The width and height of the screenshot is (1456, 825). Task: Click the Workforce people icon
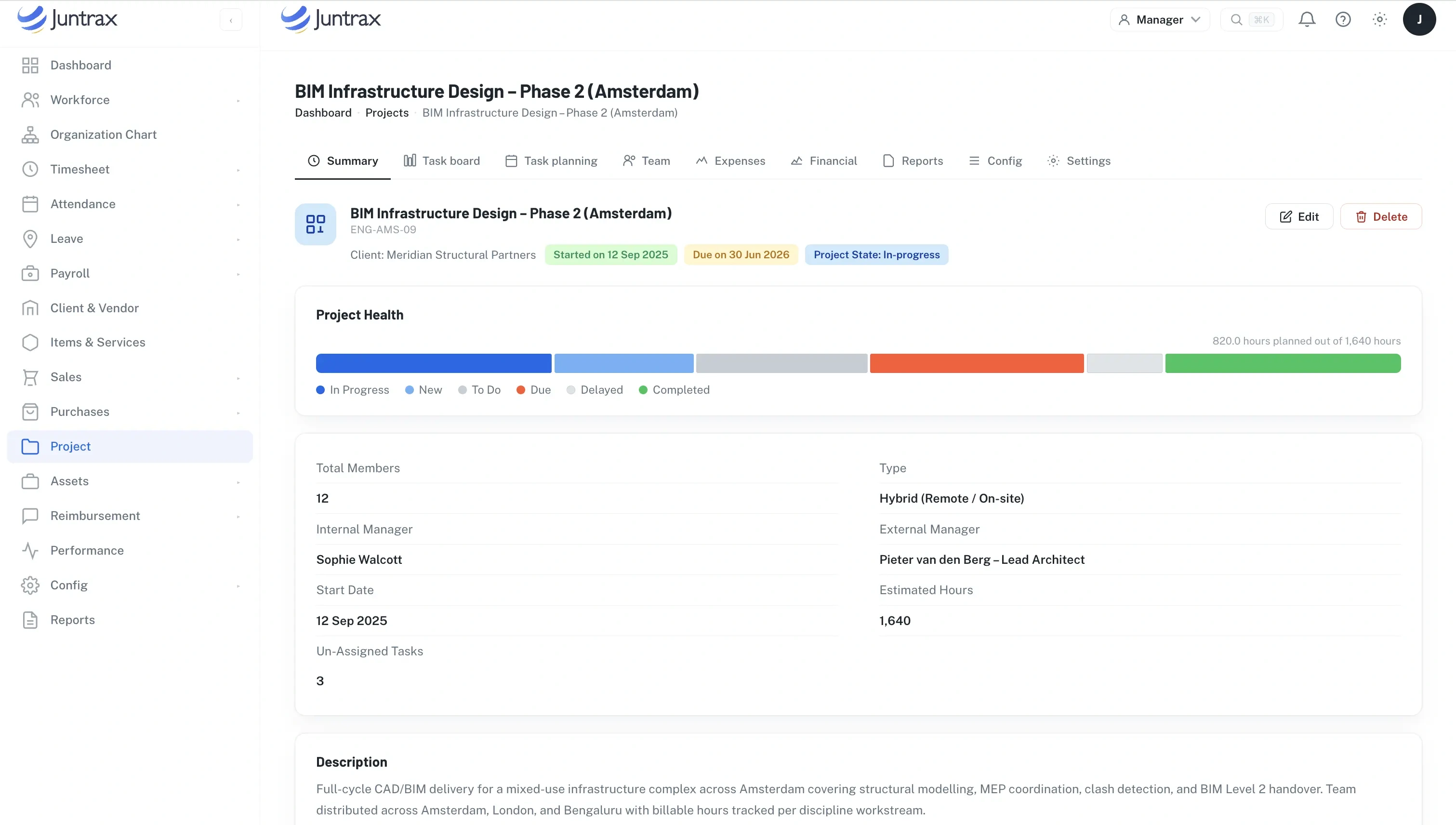pos(30,100)
